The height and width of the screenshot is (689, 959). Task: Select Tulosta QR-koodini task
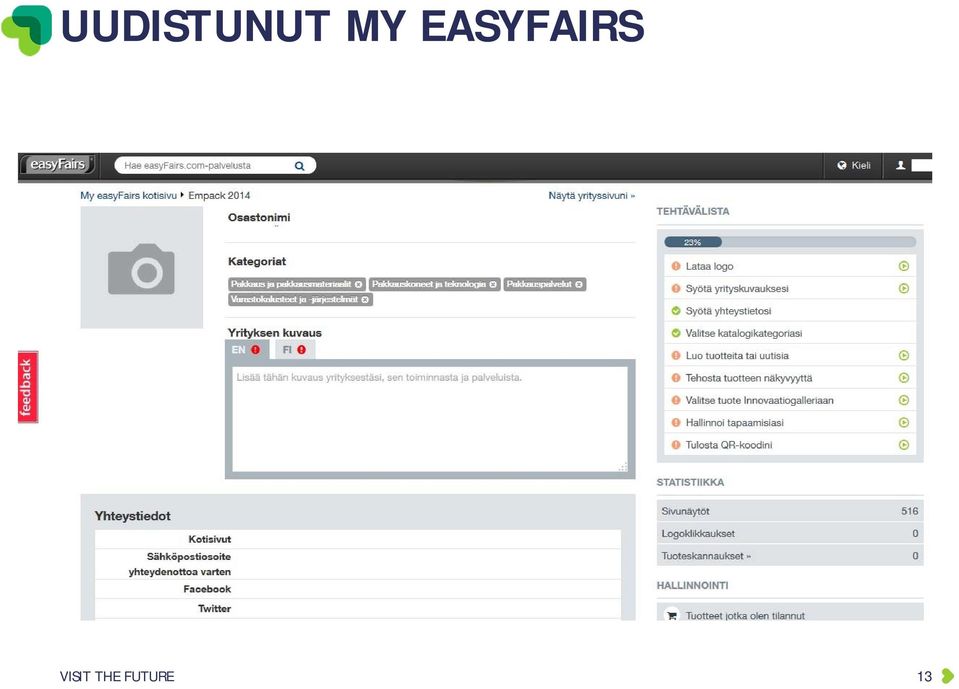[x=728, y=444]
